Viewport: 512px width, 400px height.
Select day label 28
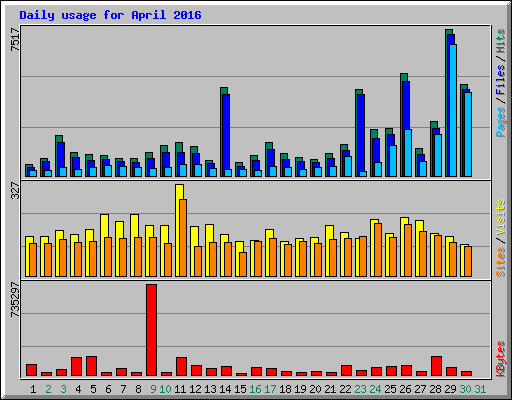point(435,389)
